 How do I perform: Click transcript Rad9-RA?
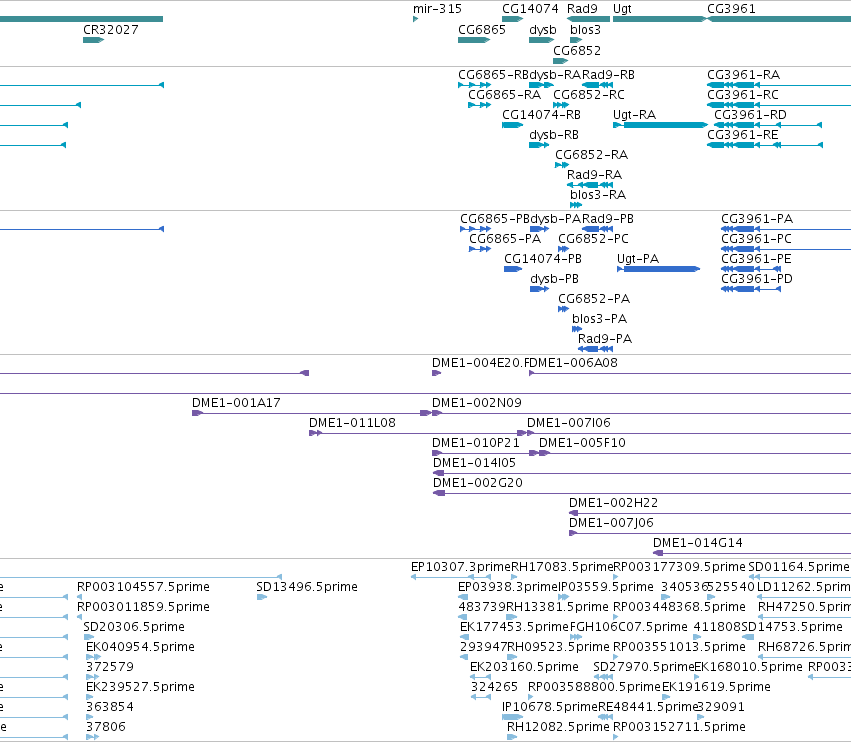click(594, 175)
